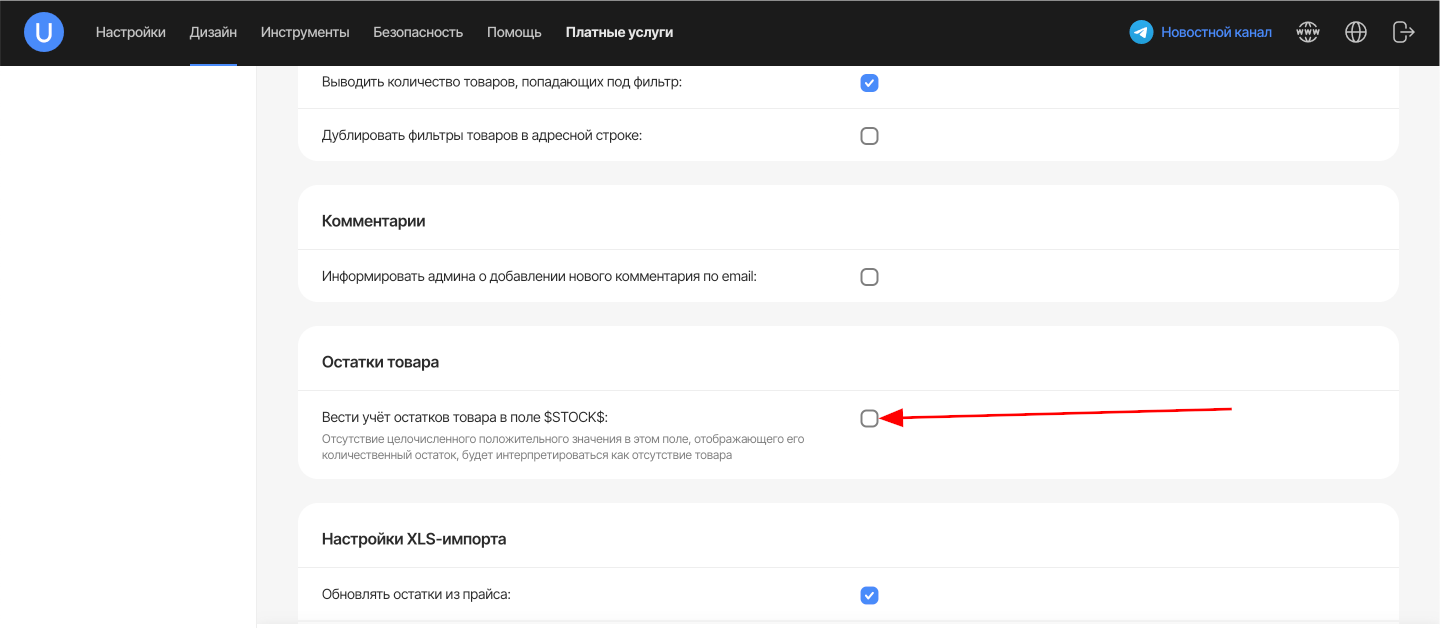
Task: Uncheck 'Выводить количество товаров' filter checkbox
Action: tap(869, 83)
